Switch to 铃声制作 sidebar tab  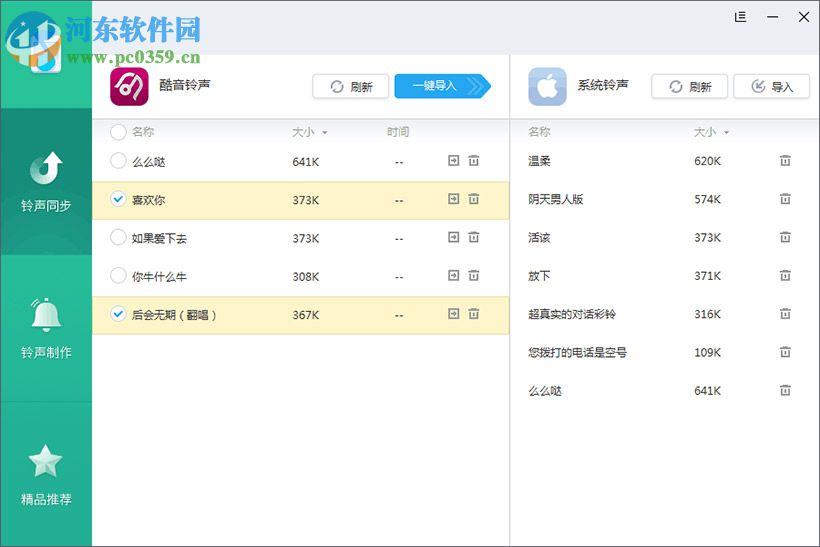pos(46,328)
